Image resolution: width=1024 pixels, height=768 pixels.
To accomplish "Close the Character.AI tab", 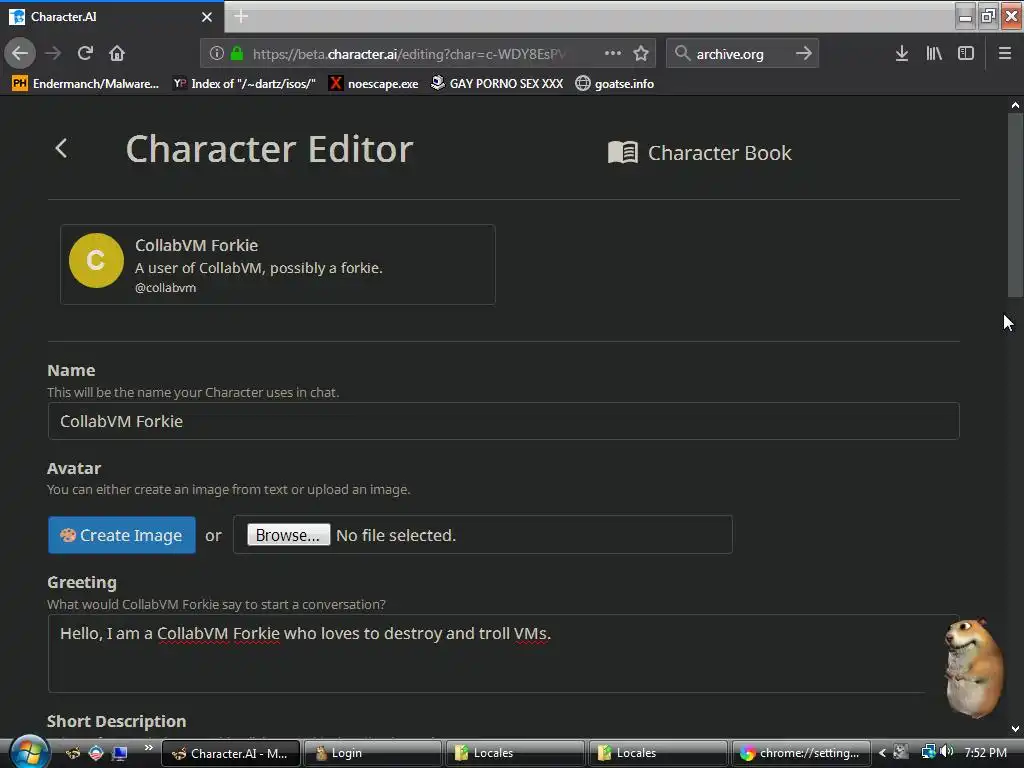I will pos(207,17).
